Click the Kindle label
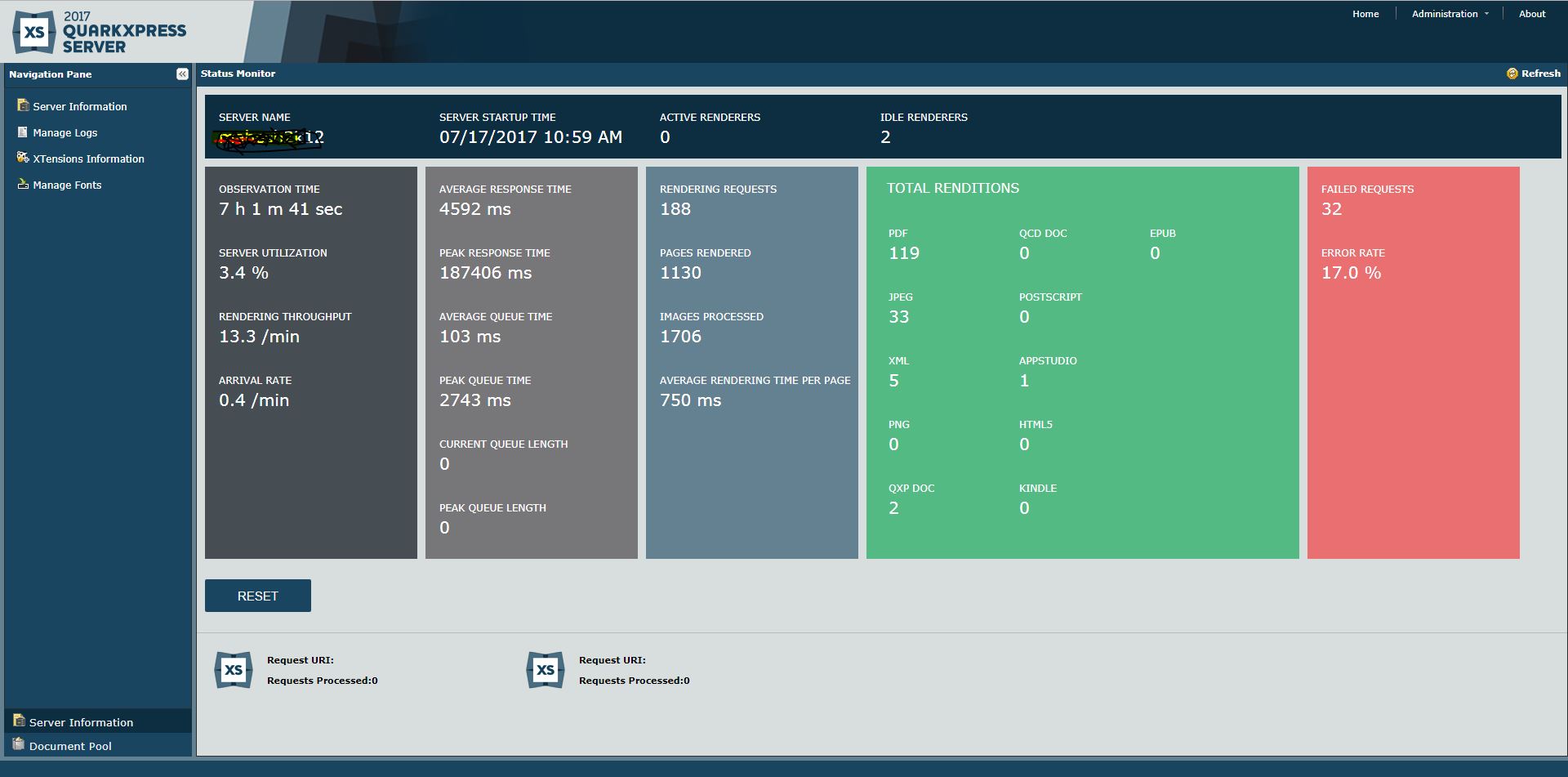This screenshot has height=777, width=1568. tap(1038, 489)
